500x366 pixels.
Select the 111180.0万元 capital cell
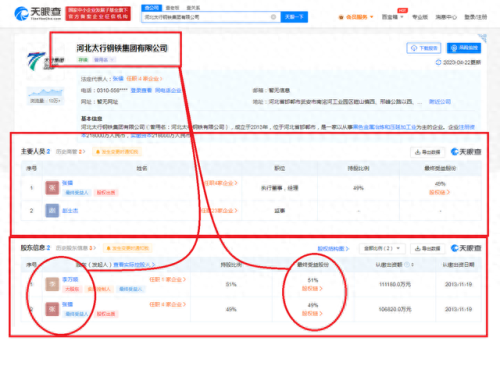(395, 284)
